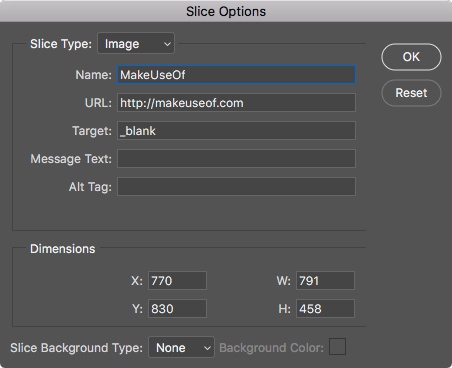Viewport: 452px width, 368px height.
Task: Click the empty Alt Tag field
Action: (236, 187)
